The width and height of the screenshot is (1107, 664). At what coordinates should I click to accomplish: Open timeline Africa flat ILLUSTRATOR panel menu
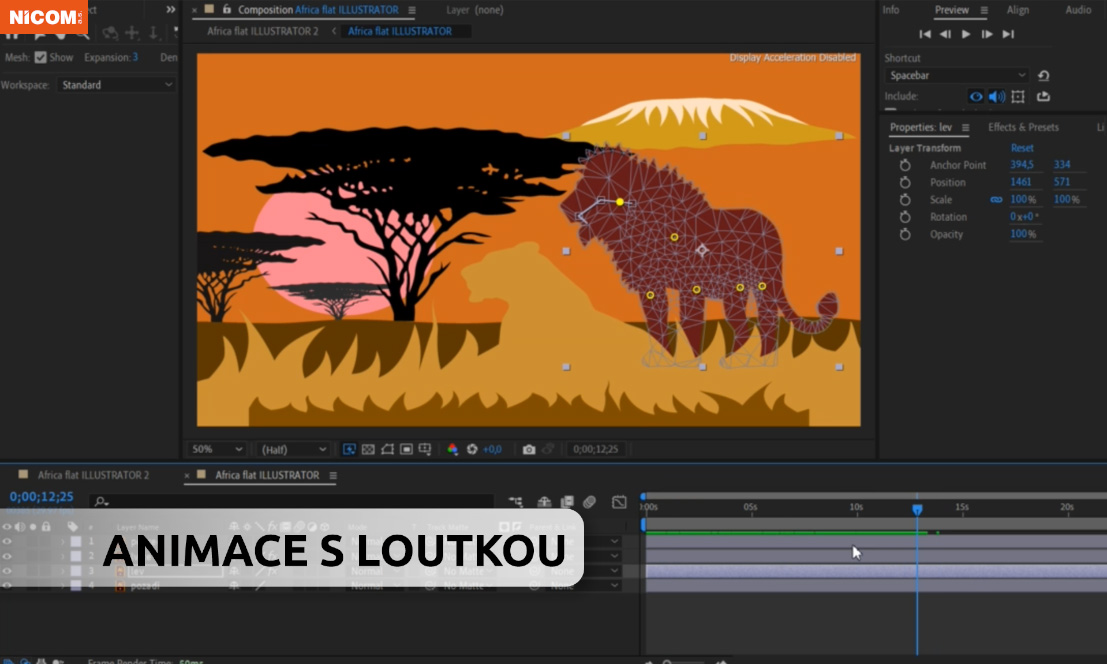pyautogui.click(x=333, y=476)
